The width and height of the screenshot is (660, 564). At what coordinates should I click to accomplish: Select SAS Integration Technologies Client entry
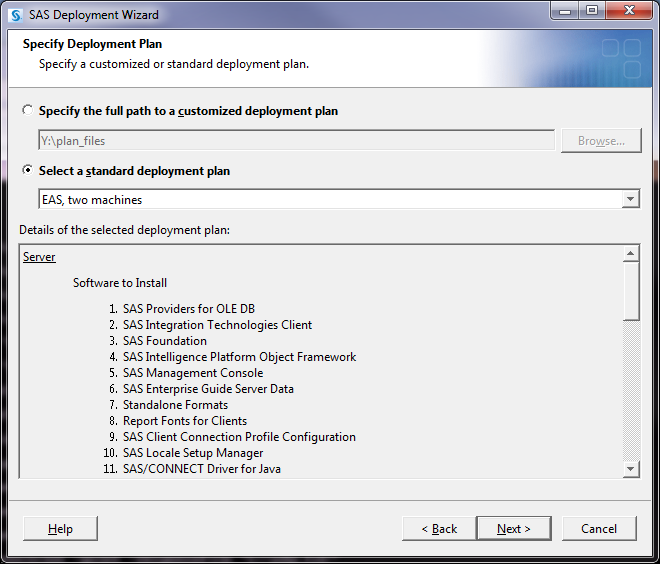pyautogui.click(x=217, y=325)
